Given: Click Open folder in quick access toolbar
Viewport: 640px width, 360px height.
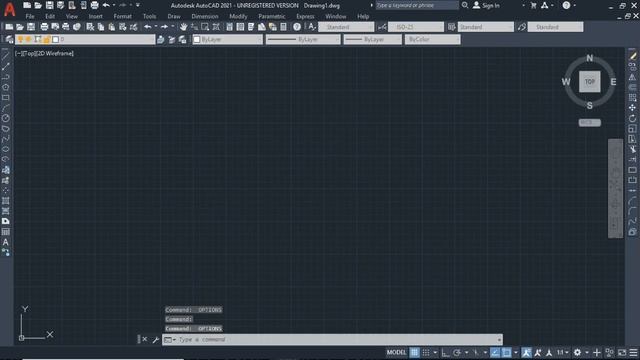Looking at the screenshot, I should pyautogui.click(x=38, y=5).
